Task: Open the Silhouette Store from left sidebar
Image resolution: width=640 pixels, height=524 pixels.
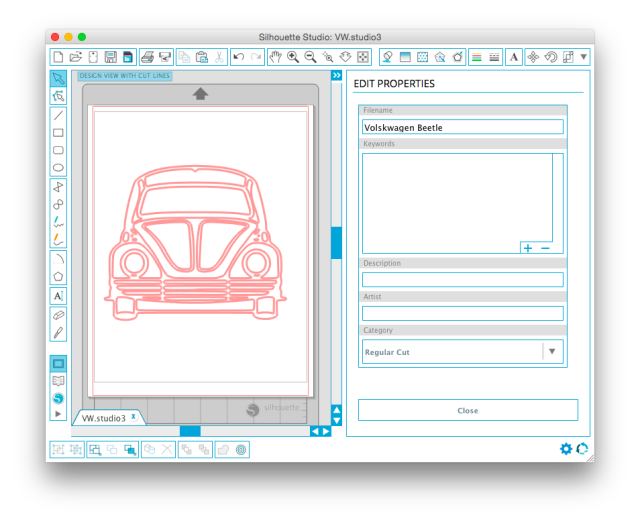Action: click(x=58, y=397)
